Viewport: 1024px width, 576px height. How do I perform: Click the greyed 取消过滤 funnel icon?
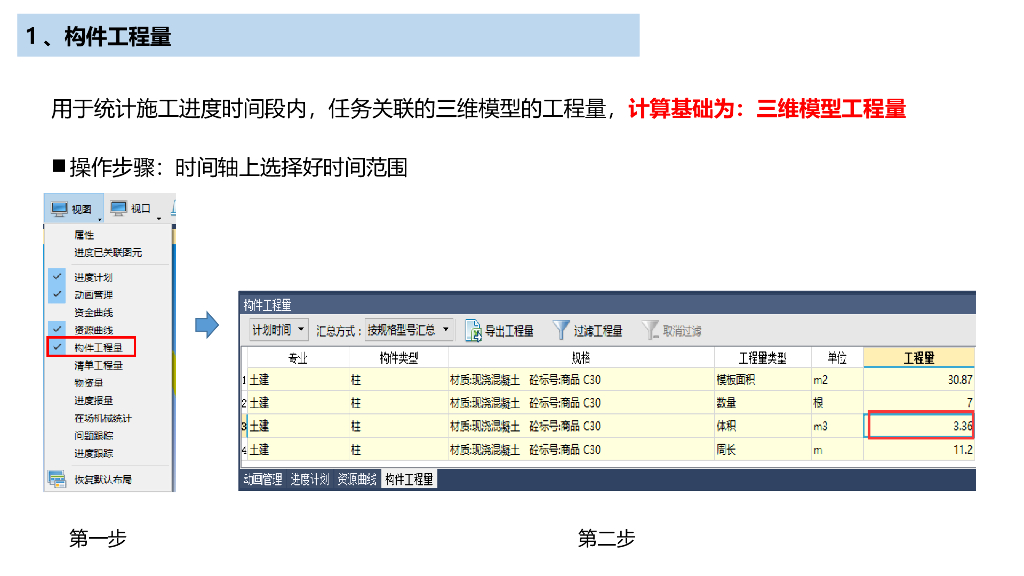(x=650, y=330)
